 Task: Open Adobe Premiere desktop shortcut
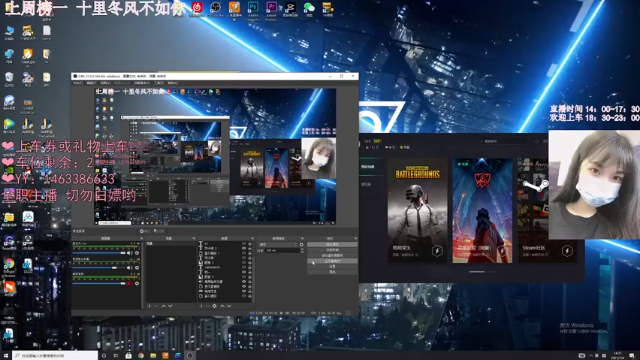click(271, 7)
